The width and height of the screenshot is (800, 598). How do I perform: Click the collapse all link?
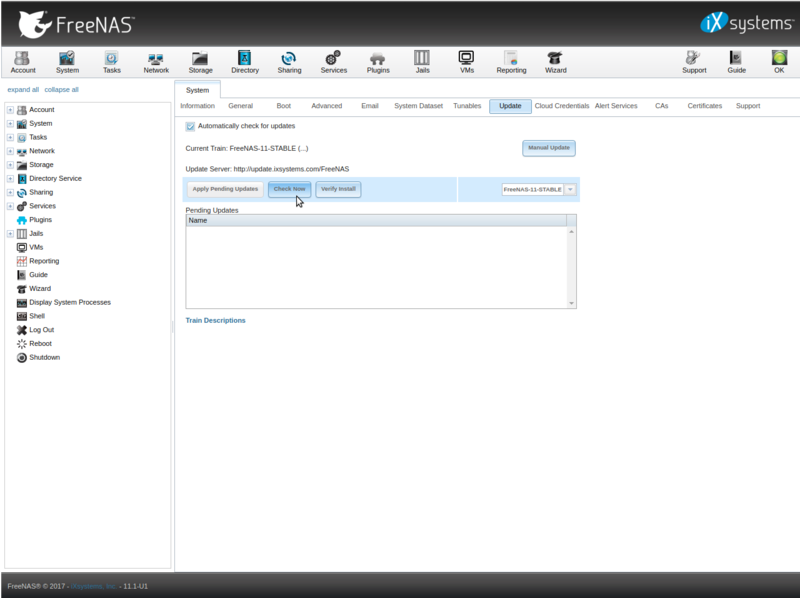pos(61,90)
